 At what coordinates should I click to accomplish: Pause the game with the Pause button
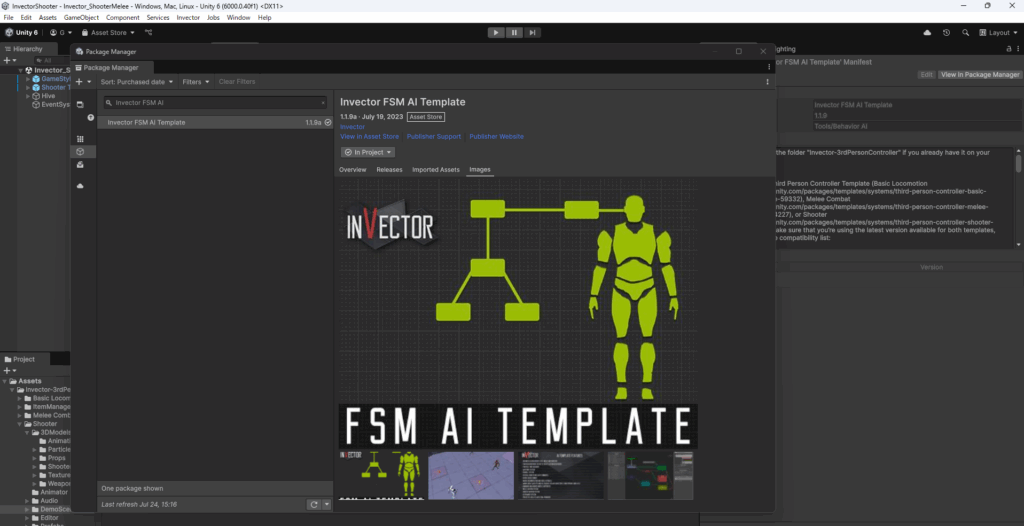point(514,33)
